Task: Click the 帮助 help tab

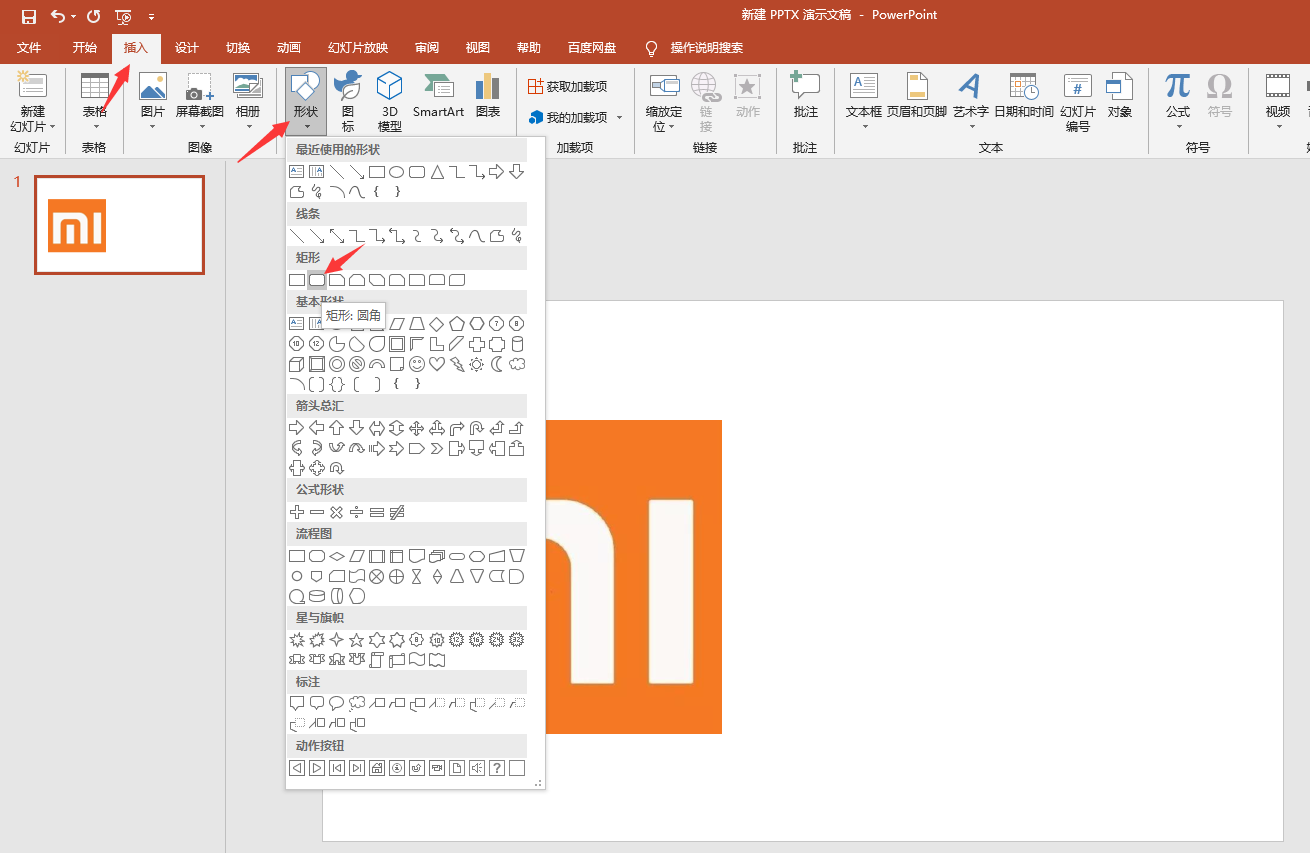Action: point(529,48)
